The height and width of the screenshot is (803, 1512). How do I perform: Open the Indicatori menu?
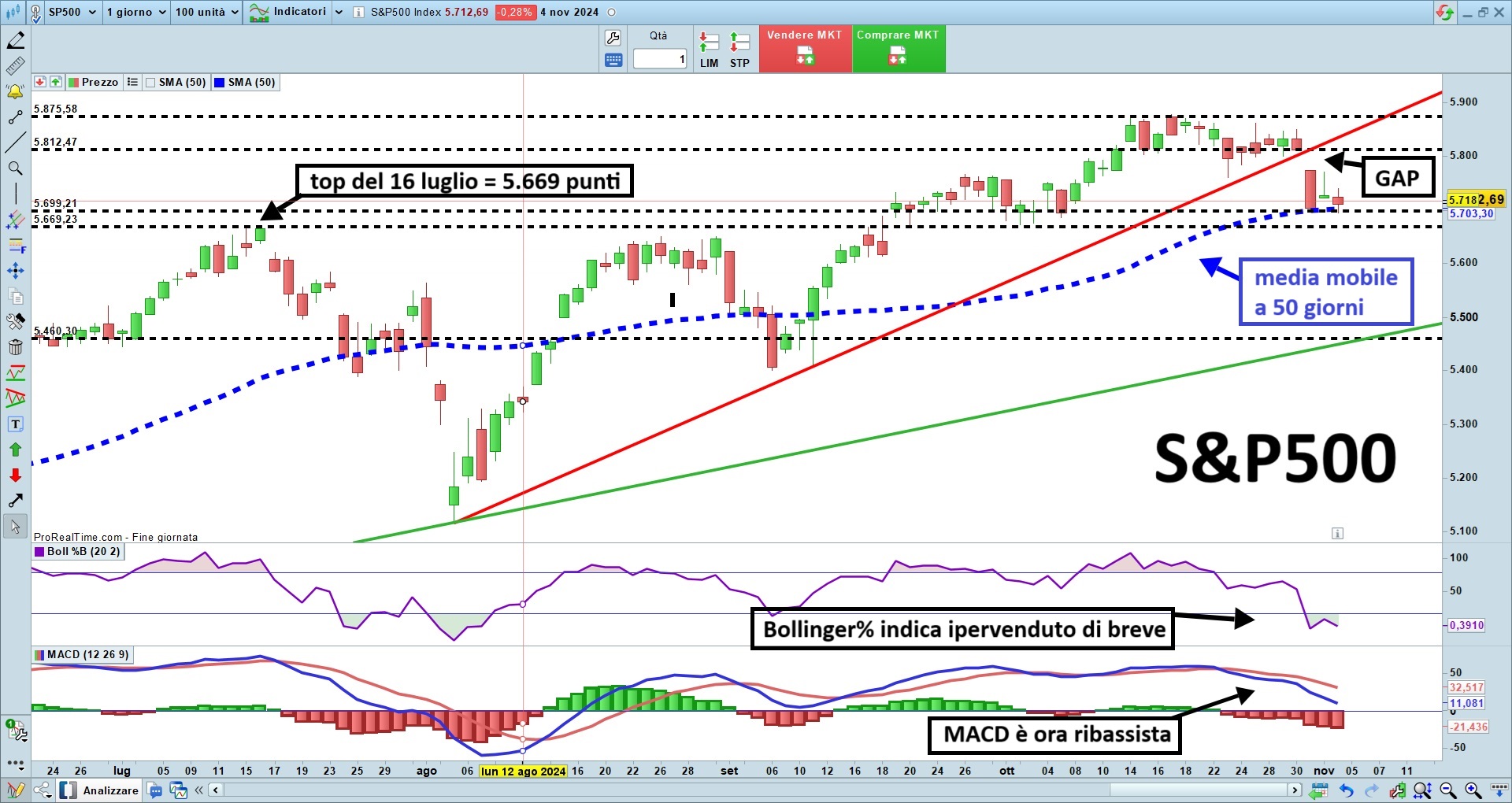(287, 12)
